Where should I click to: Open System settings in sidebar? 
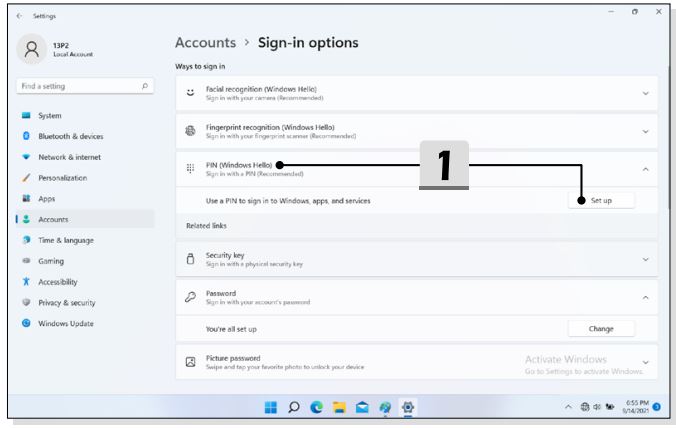[50, 116]
